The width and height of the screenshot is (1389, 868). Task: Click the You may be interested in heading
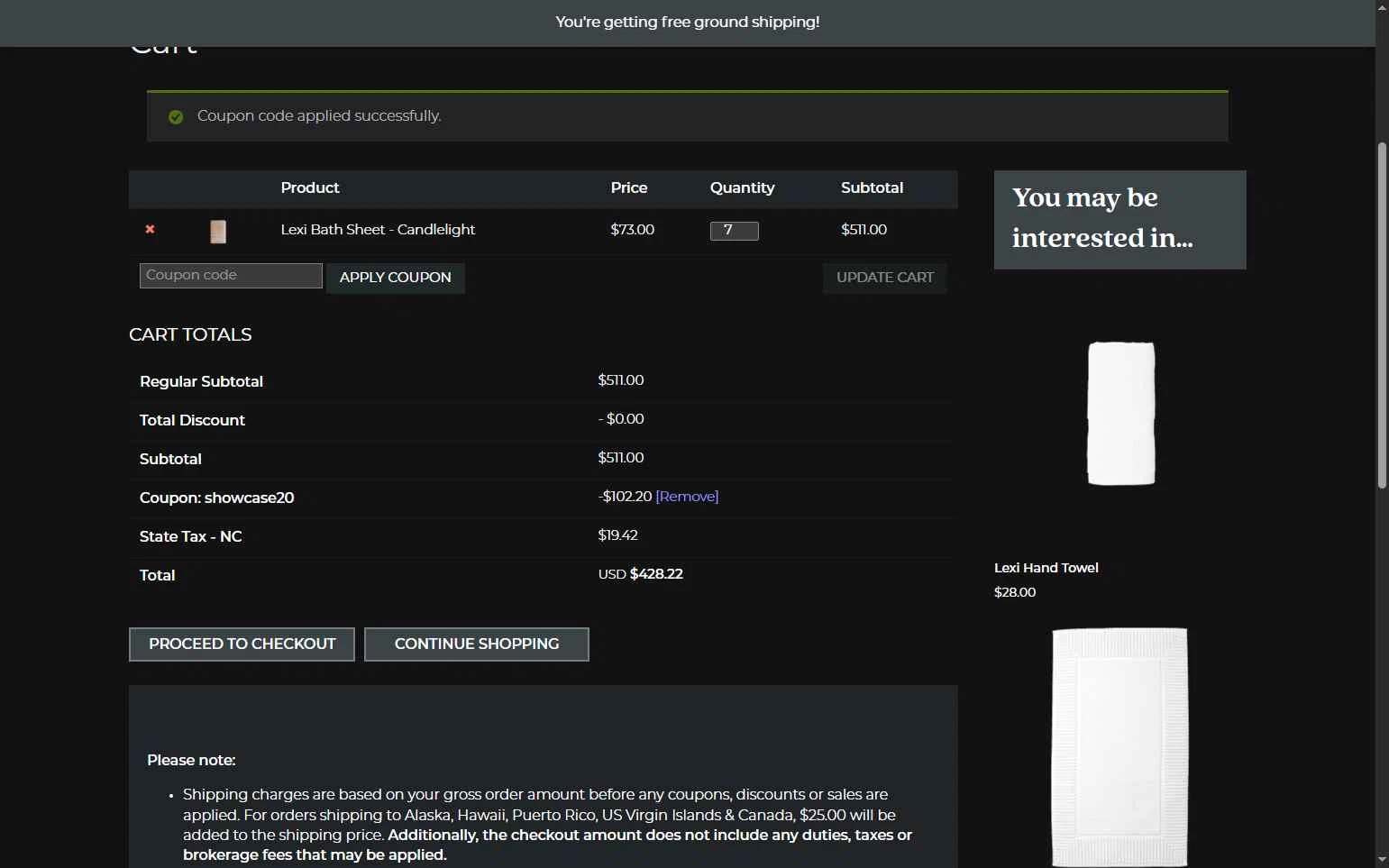[x=1102, y=218]
